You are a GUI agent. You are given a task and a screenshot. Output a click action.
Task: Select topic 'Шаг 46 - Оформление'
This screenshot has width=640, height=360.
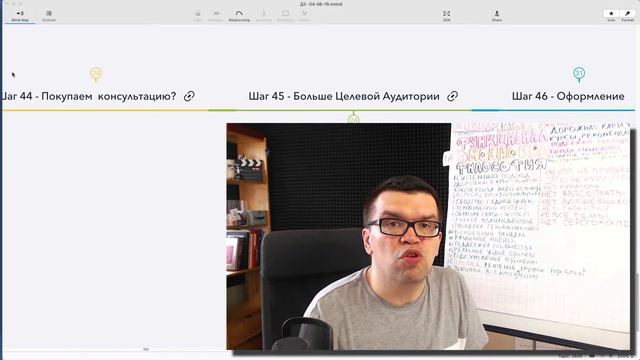tap(568, 96)
